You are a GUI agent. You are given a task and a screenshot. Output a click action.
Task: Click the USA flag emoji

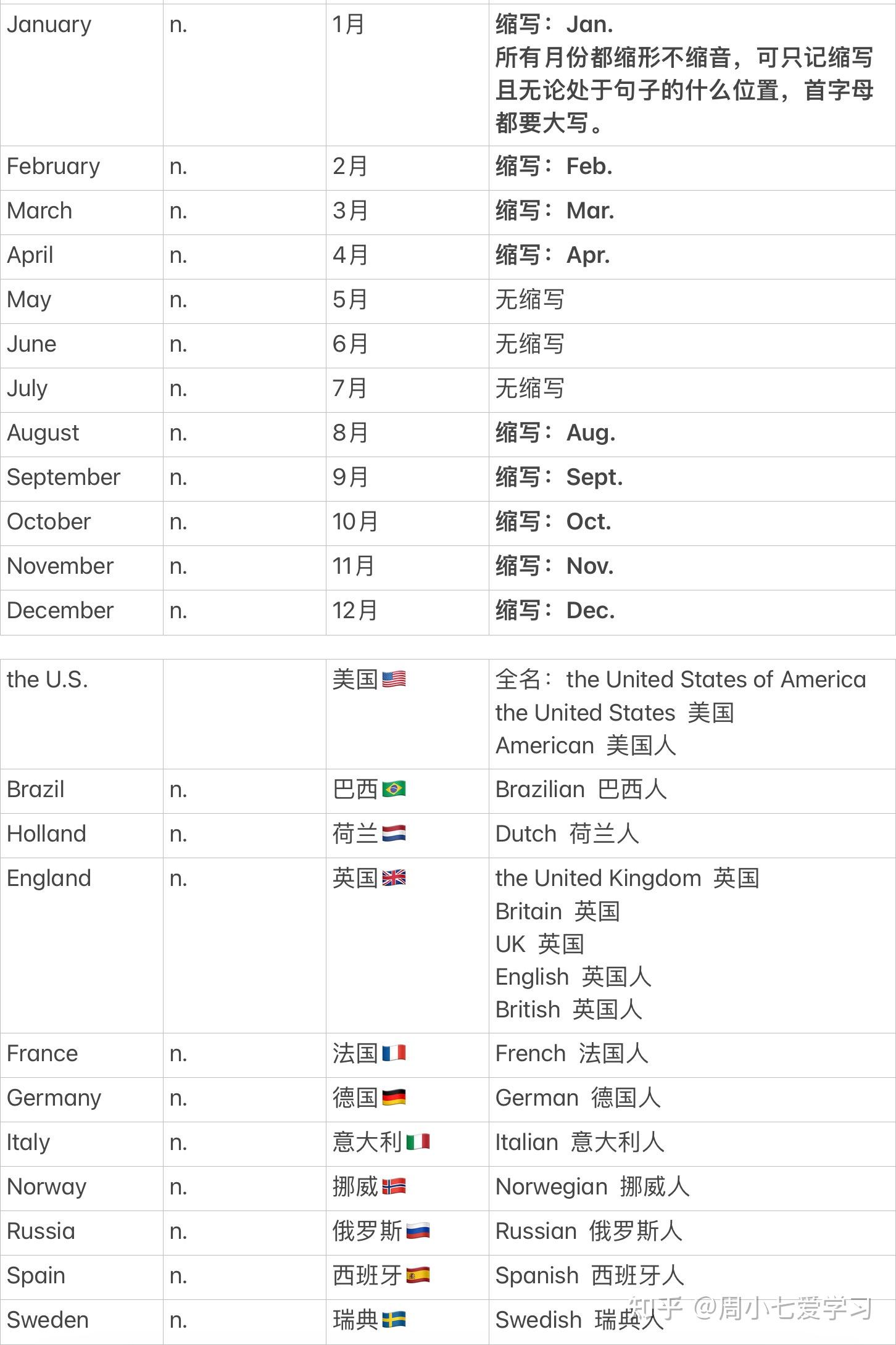(394, 679)
